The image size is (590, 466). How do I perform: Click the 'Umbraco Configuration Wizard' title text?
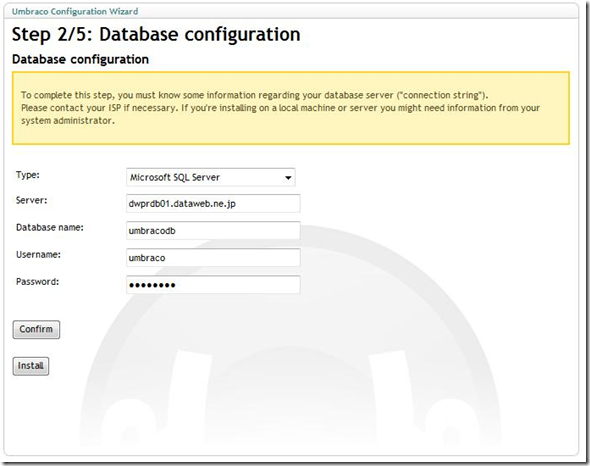[75, 11]
